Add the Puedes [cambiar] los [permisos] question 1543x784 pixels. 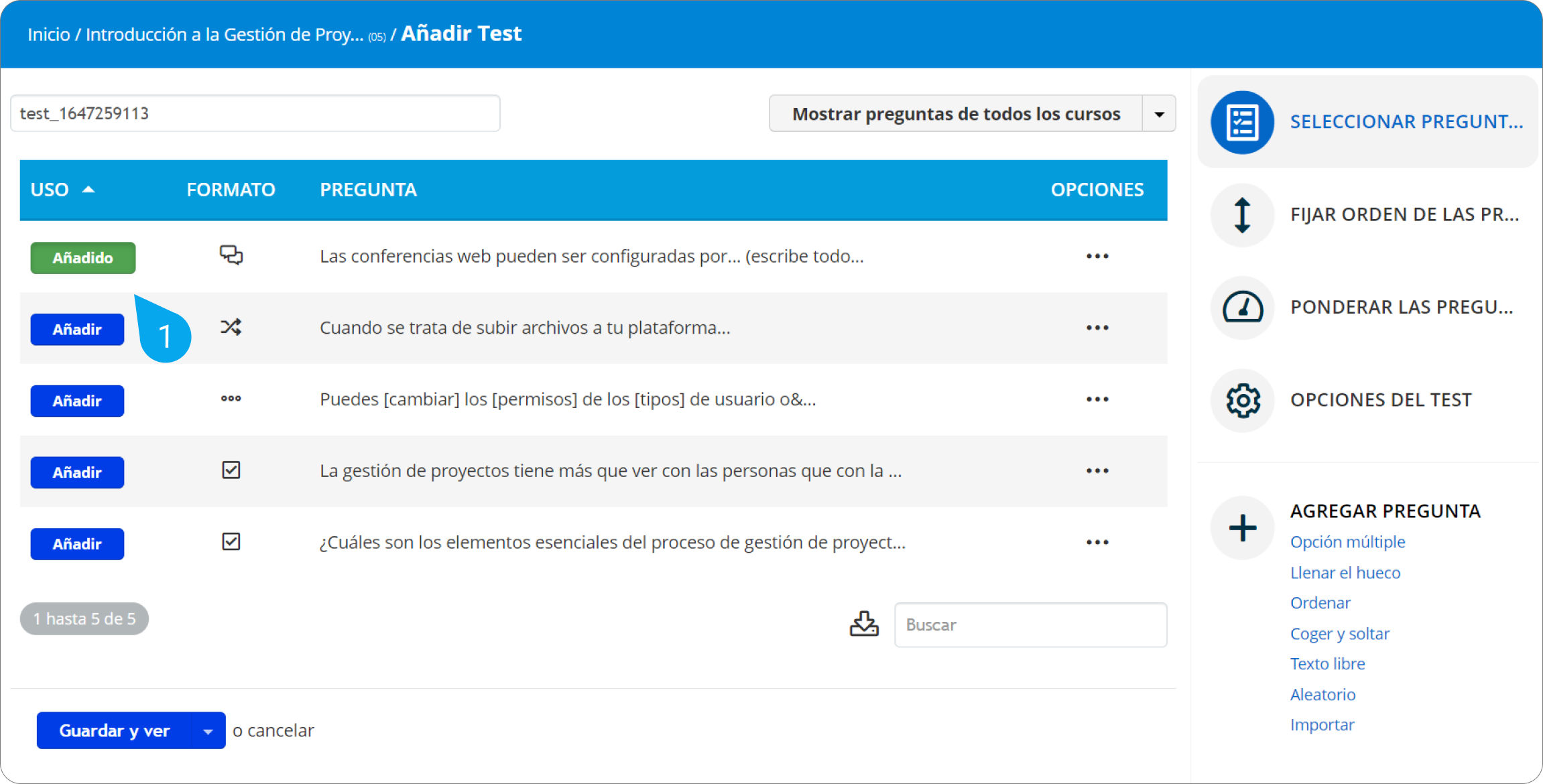[77, 401]
